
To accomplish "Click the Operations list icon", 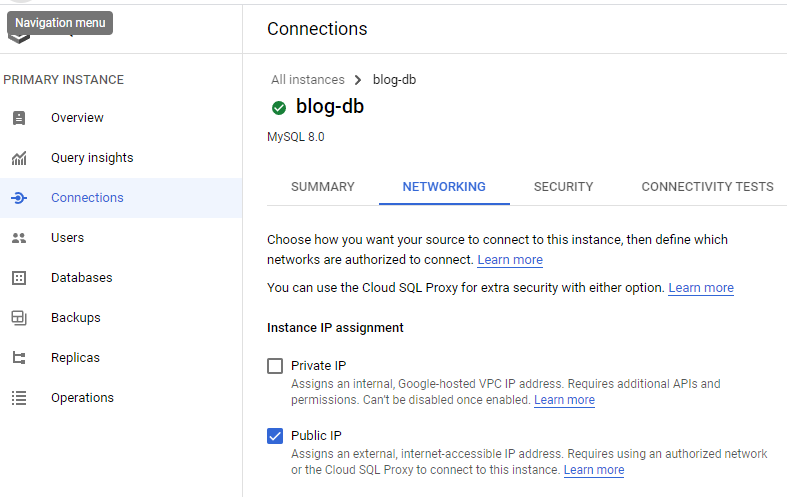I will coord(19,398).
